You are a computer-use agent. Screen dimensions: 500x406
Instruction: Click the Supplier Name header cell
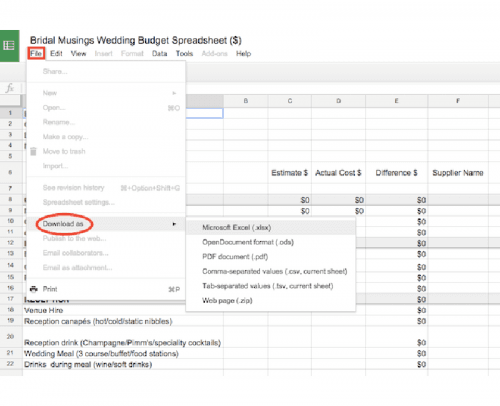(458, 173)
